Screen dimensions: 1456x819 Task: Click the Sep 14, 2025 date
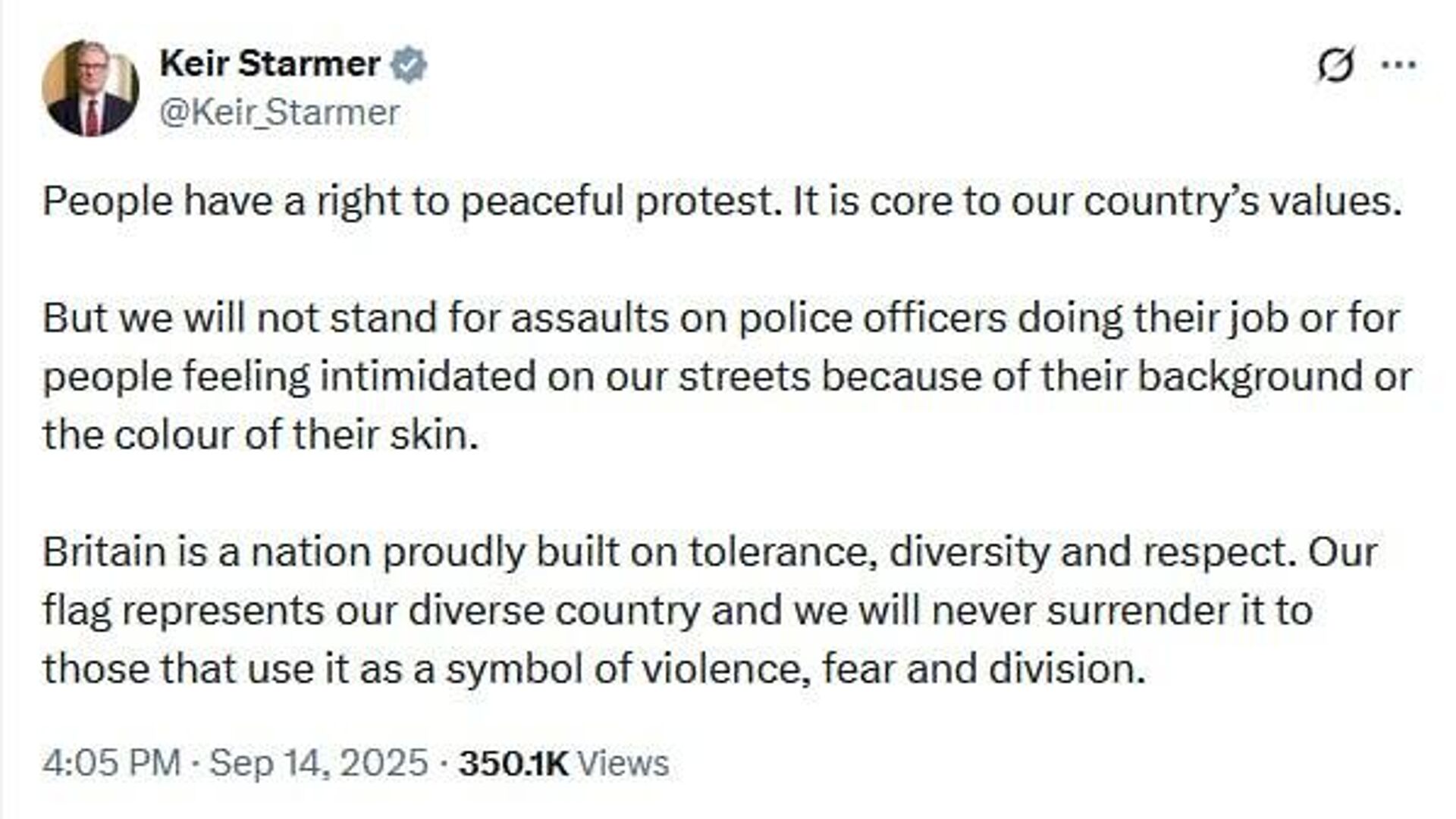(x=318, y=763)
